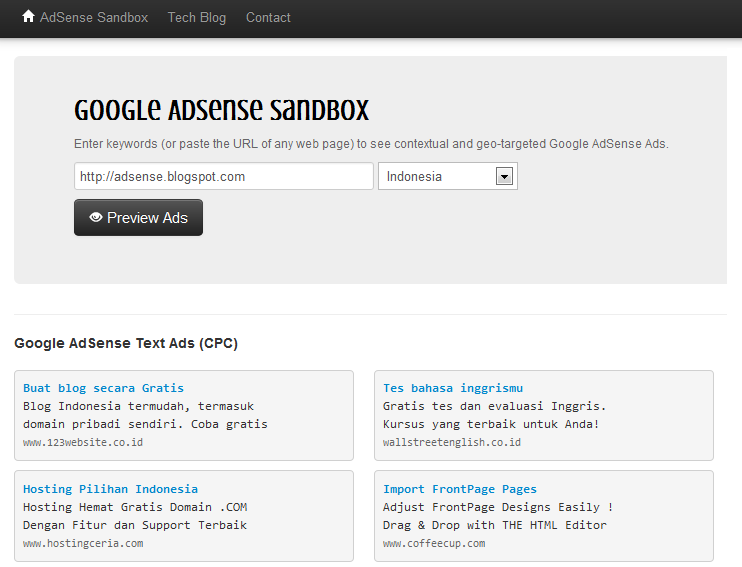Click 'Adjust FrontPage Designs Easily !' text
This screenshot has height=567, width=742.
point(498,507)
